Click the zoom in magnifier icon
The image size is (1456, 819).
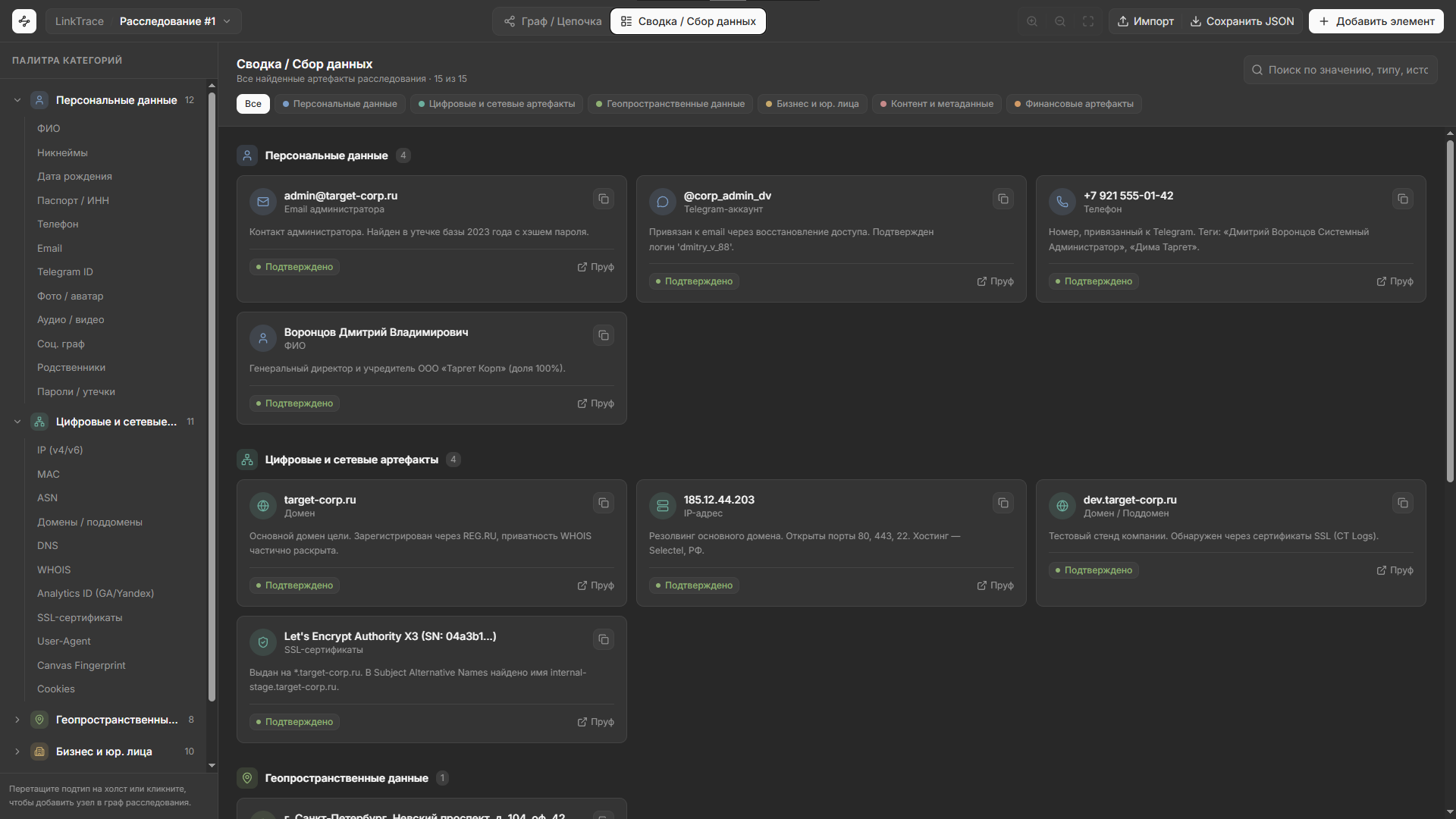[x=1032, y=21]
